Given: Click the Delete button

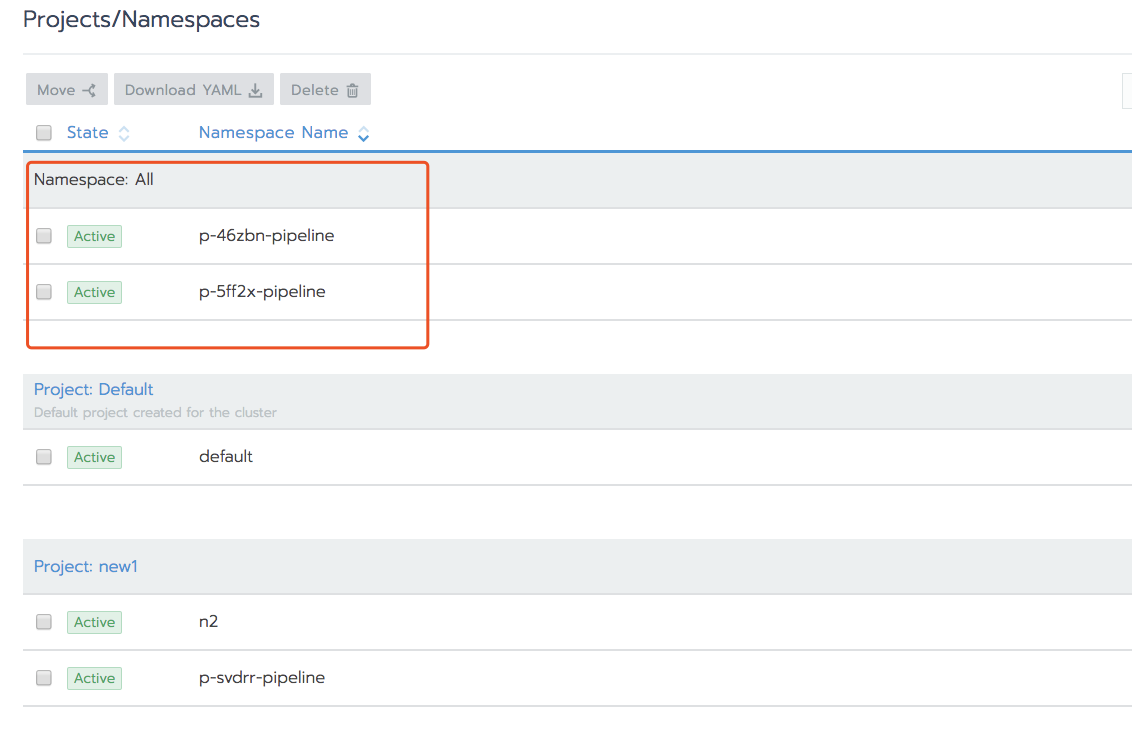Looking at the screenshot, I should pos(325,89).
